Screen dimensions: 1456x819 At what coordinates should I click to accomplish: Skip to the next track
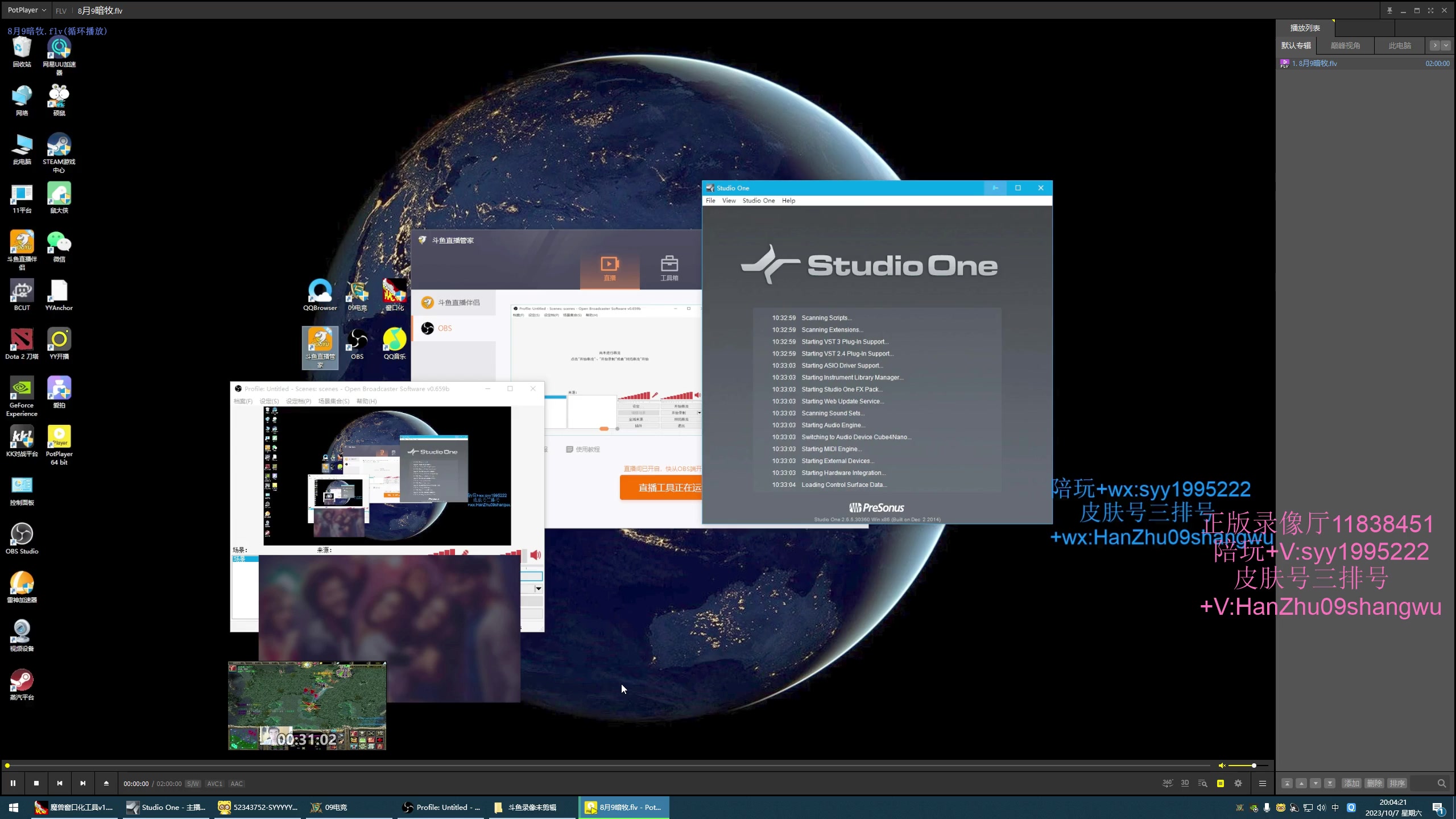click(x=83, y=783)
